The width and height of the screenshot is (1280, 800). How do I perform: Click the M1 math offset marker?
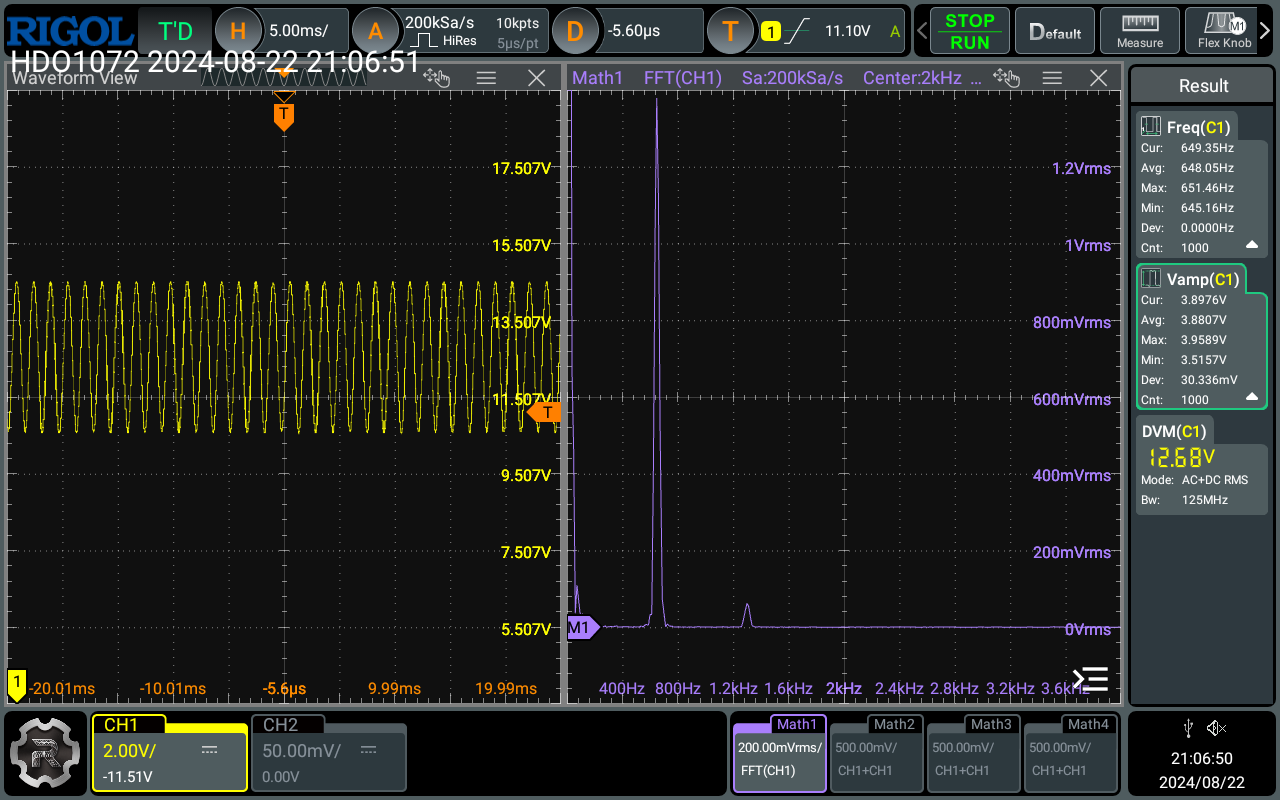tap(582, 627)
